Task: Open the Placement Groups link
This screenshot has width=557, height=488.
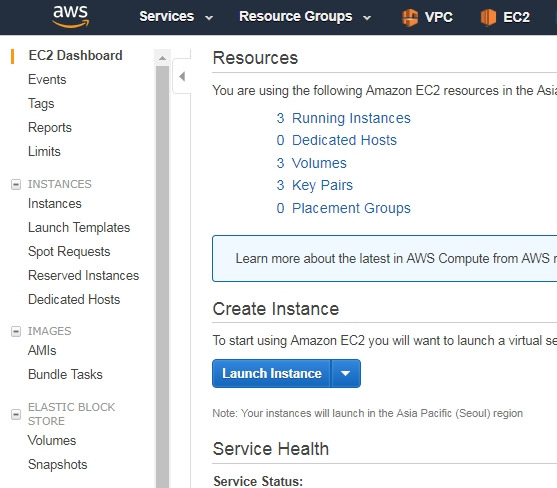Action: click(x=351, y=208)
